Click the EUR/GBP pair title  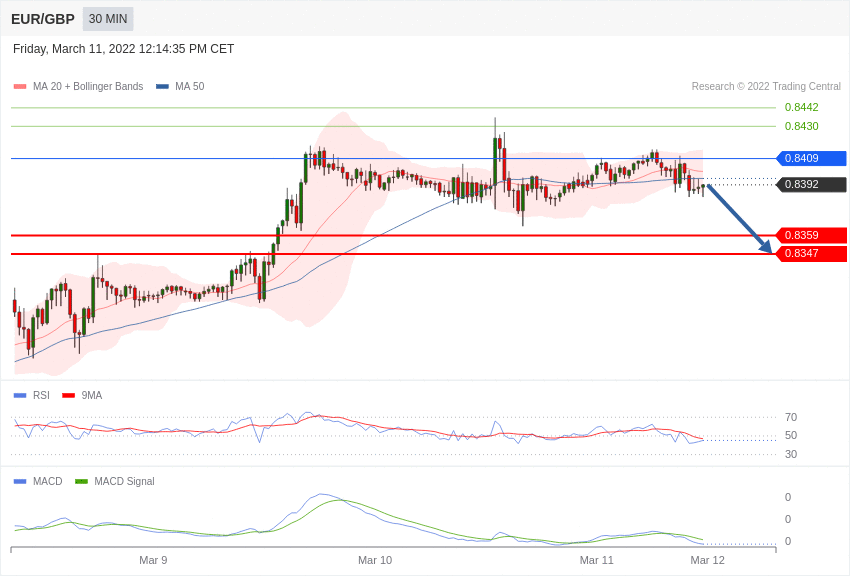click(43, 19)
